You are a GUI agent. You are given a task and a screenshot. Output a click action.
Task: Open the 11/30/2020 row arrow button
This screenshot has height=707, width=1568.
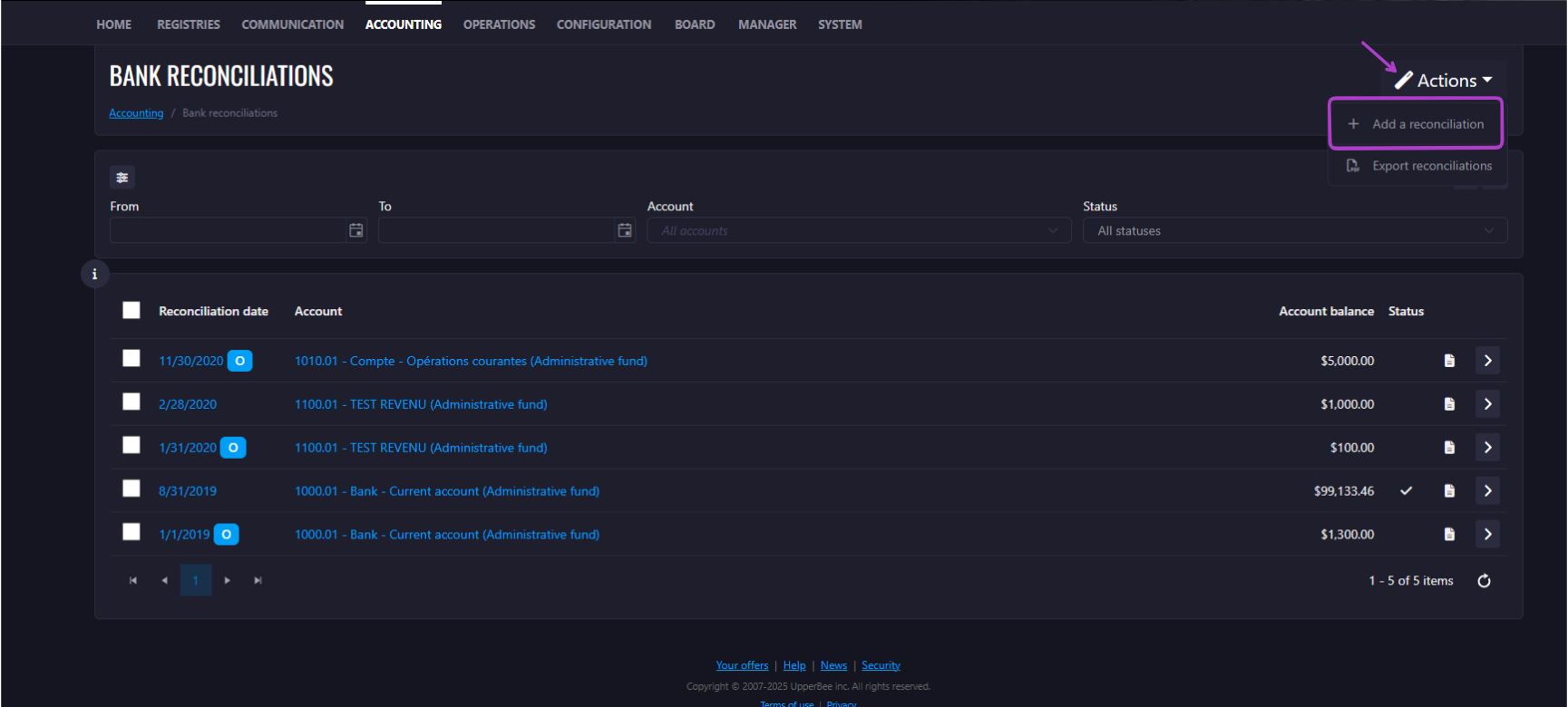click(1487, 361)
